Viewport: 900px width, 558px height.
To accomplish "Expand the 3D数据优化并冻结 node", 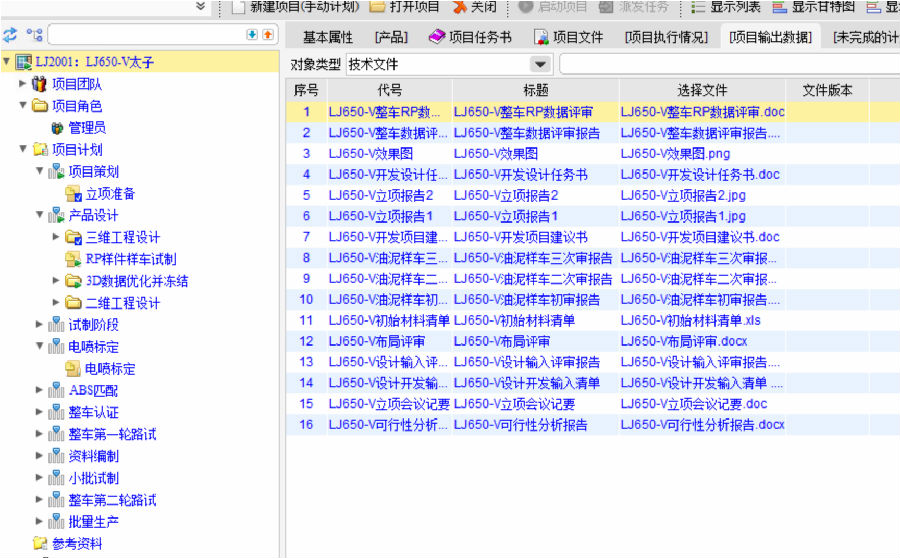I will [56, 281].
